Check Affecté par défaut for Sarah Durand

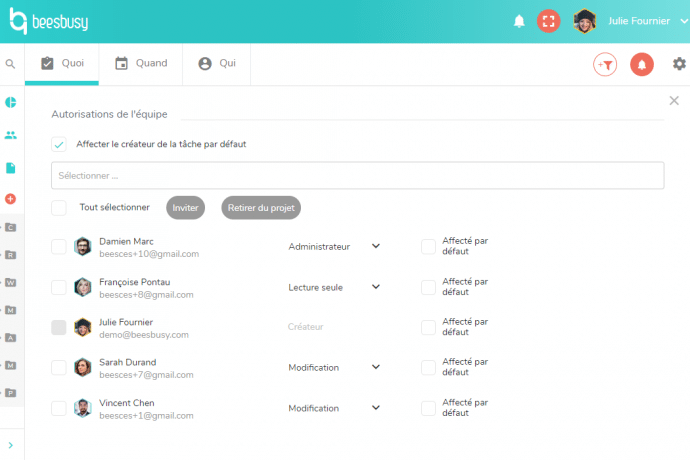point(428,368)
